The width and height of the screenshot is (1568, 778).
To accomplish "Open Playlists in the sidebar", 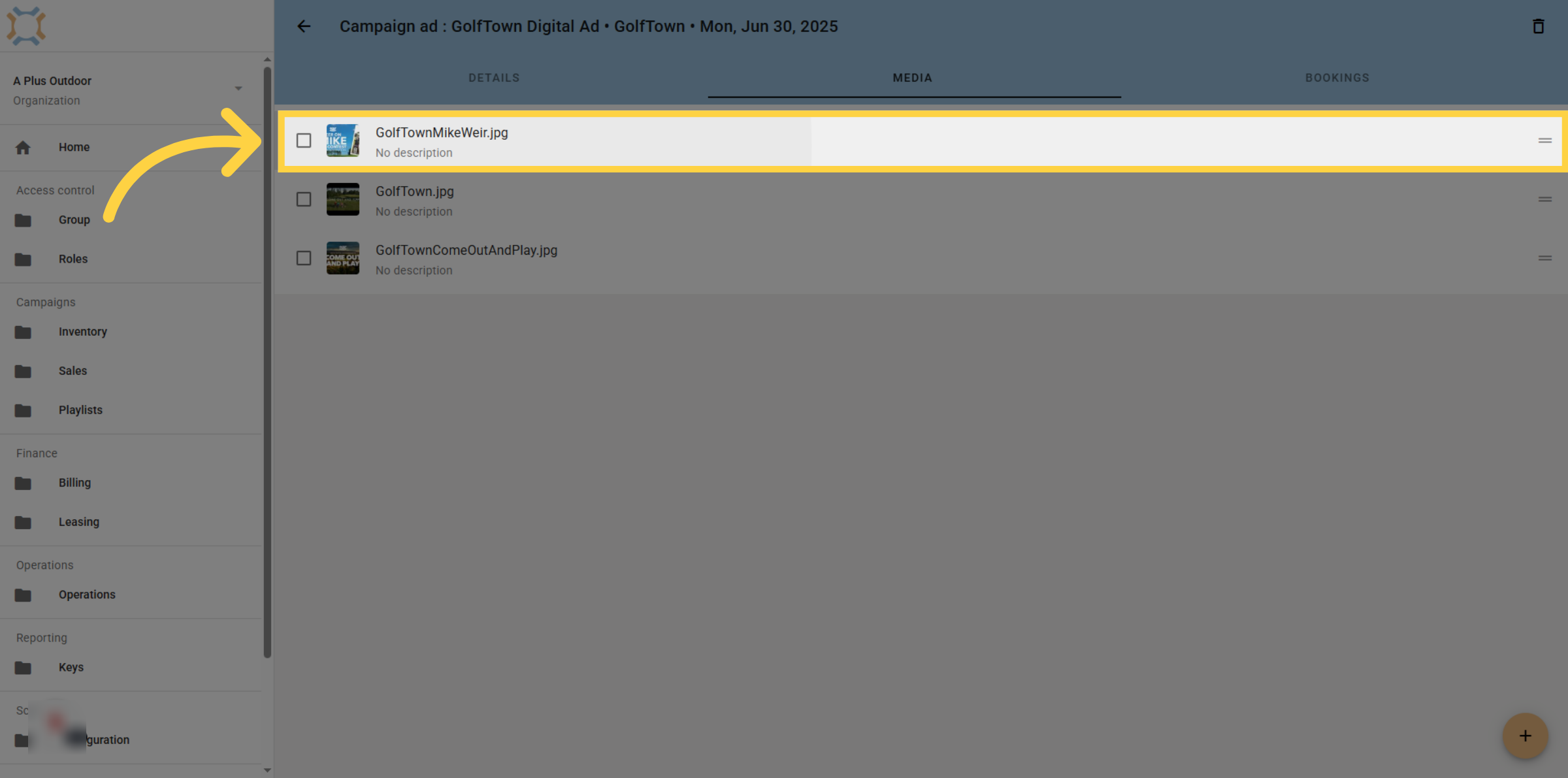I will coord(80,410).
